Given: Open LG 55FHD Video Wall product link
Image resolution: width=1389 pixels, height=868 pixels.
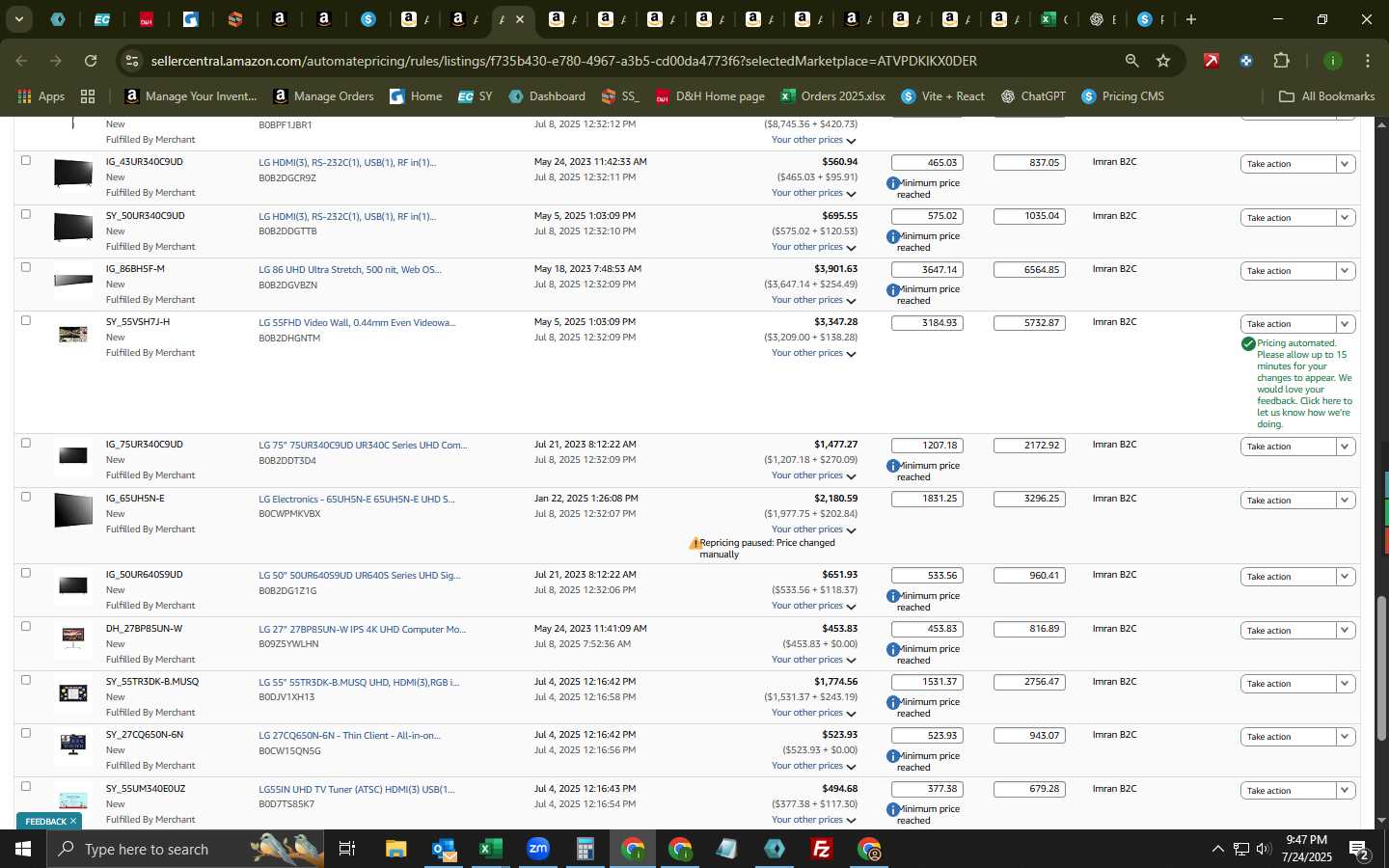Looking at the screenshot, I should click(x=357, y=322).
